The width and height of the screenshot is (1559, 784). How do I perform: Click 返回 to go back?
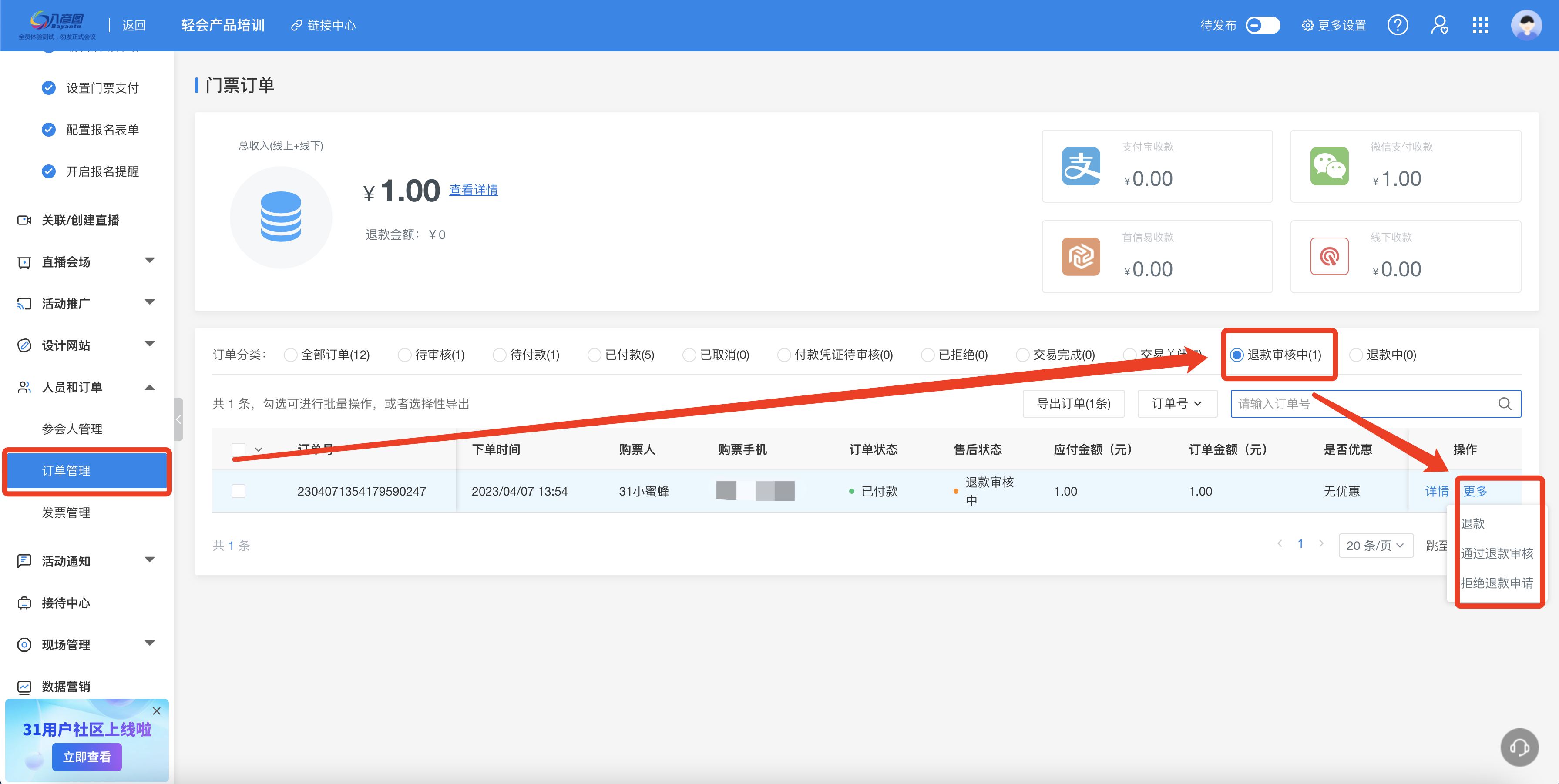tap(134, 25)
